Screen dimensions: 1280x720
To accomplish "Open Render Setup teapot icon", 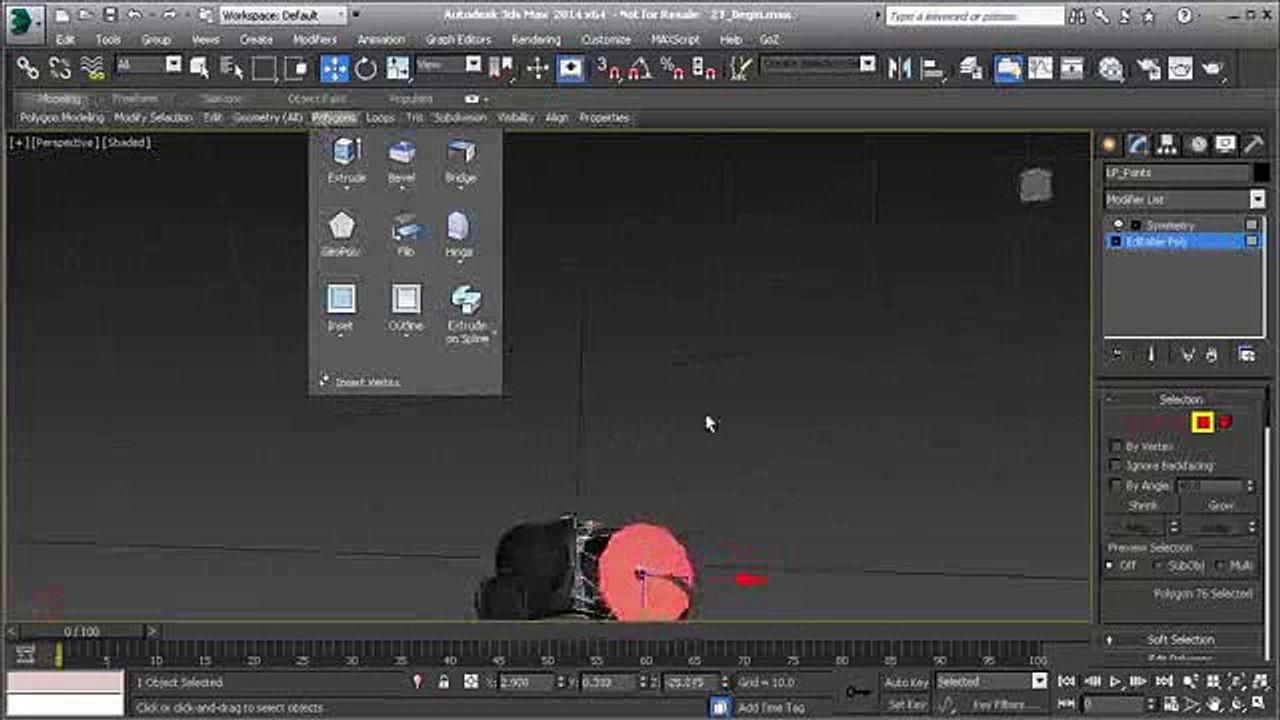I will (1148, 68).
